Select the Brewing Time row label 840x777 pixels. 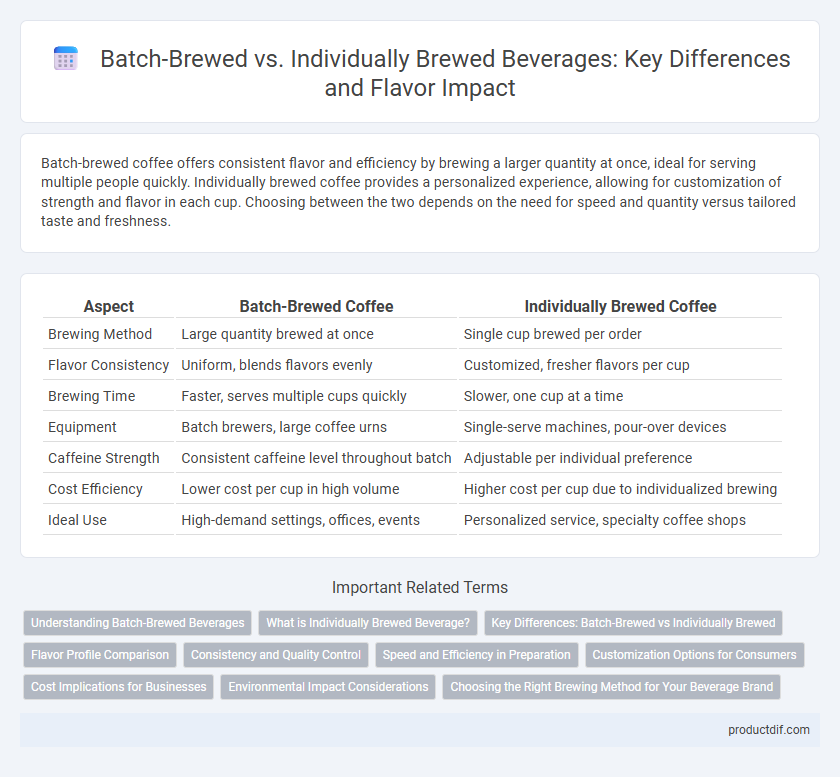pyautogui.click(x=92, y=397)
